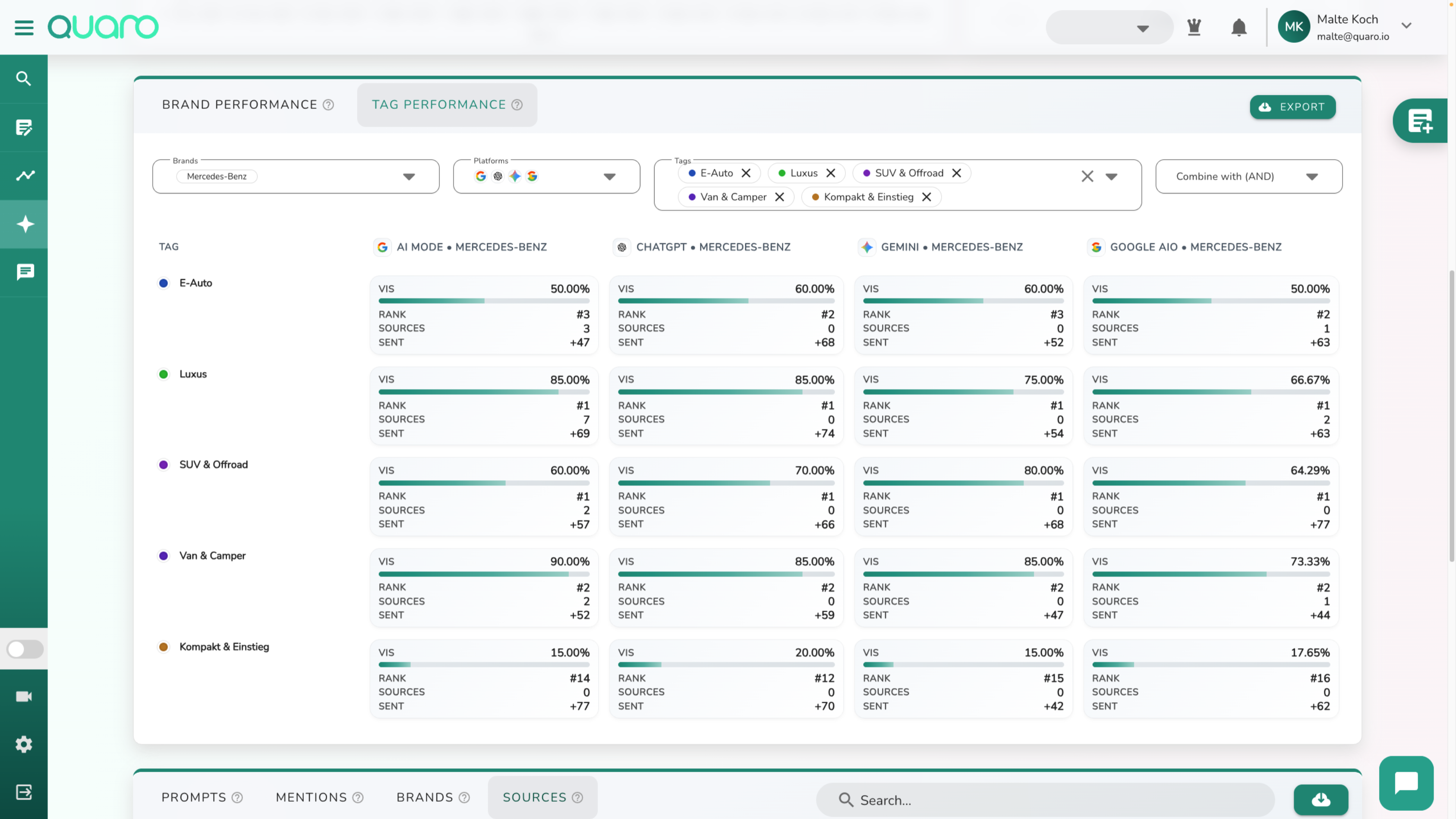Remove the Luxus tag chip
Image resolution: width=1456 pixels, height=819 pixels.
coord(830,173)
